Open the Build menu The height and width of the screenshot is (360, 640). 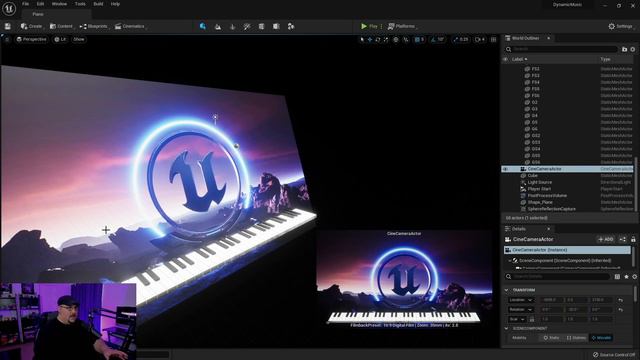pyautogui.click(x=98, y=4)
